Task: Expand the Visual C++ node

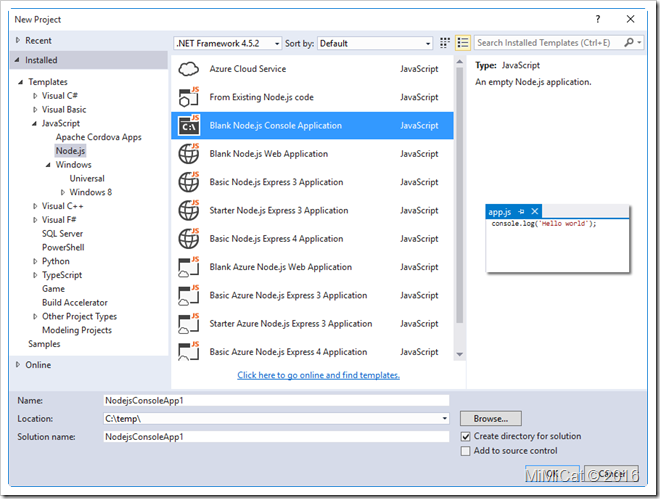Action: [35, 206]
